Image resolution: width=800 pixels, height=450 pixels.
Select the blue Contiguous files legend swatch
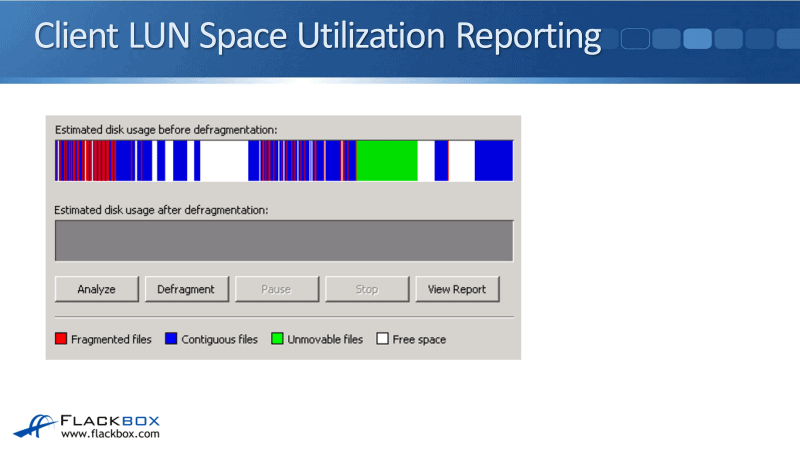pos(171,339)
